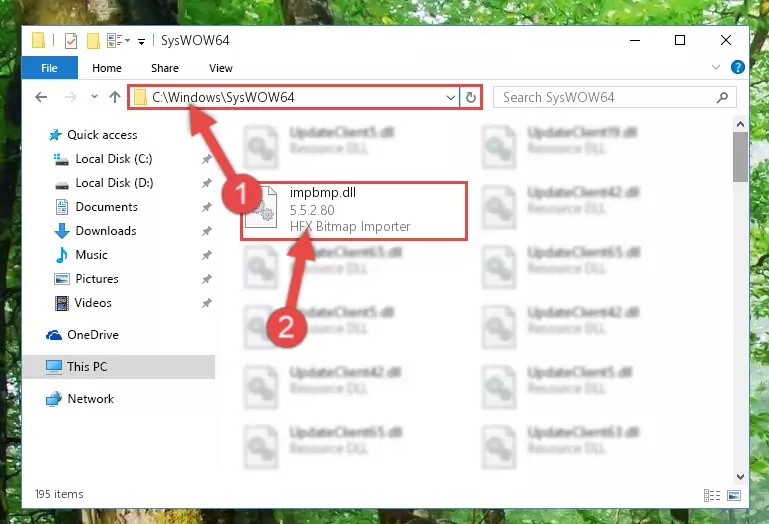769x524 pixels.
Task: Open Customize Quick Access Toolbar menu
Action: [141, 42]
